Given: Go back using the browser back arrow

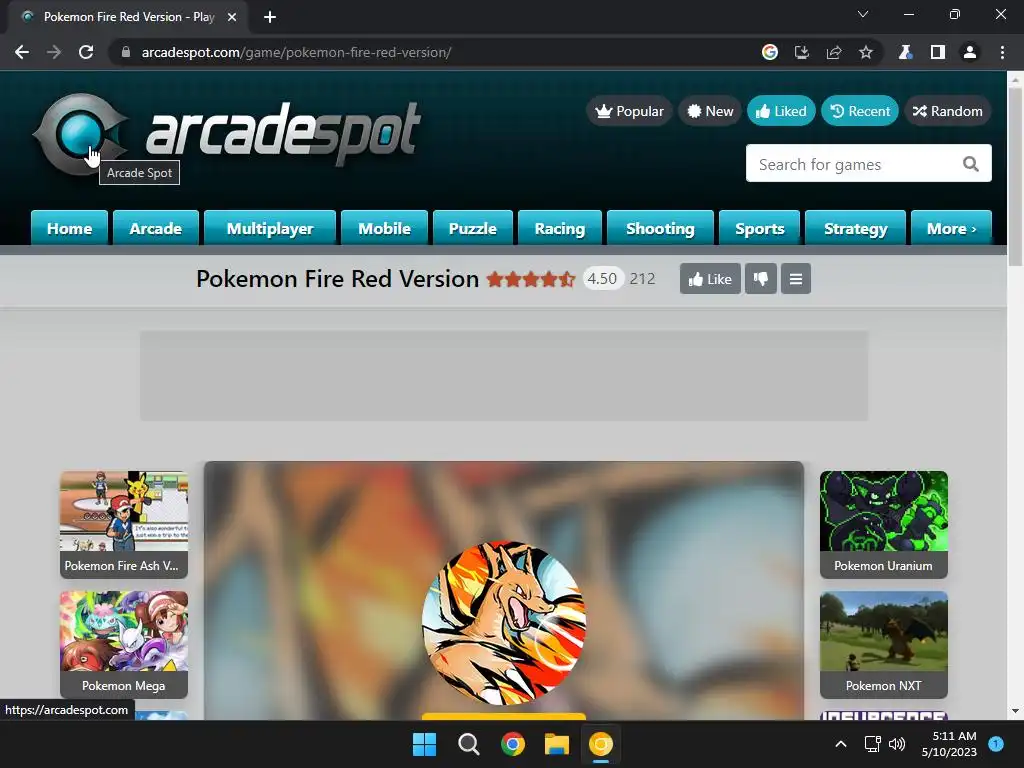Looking at the screenshot, I should pos(22,52).
